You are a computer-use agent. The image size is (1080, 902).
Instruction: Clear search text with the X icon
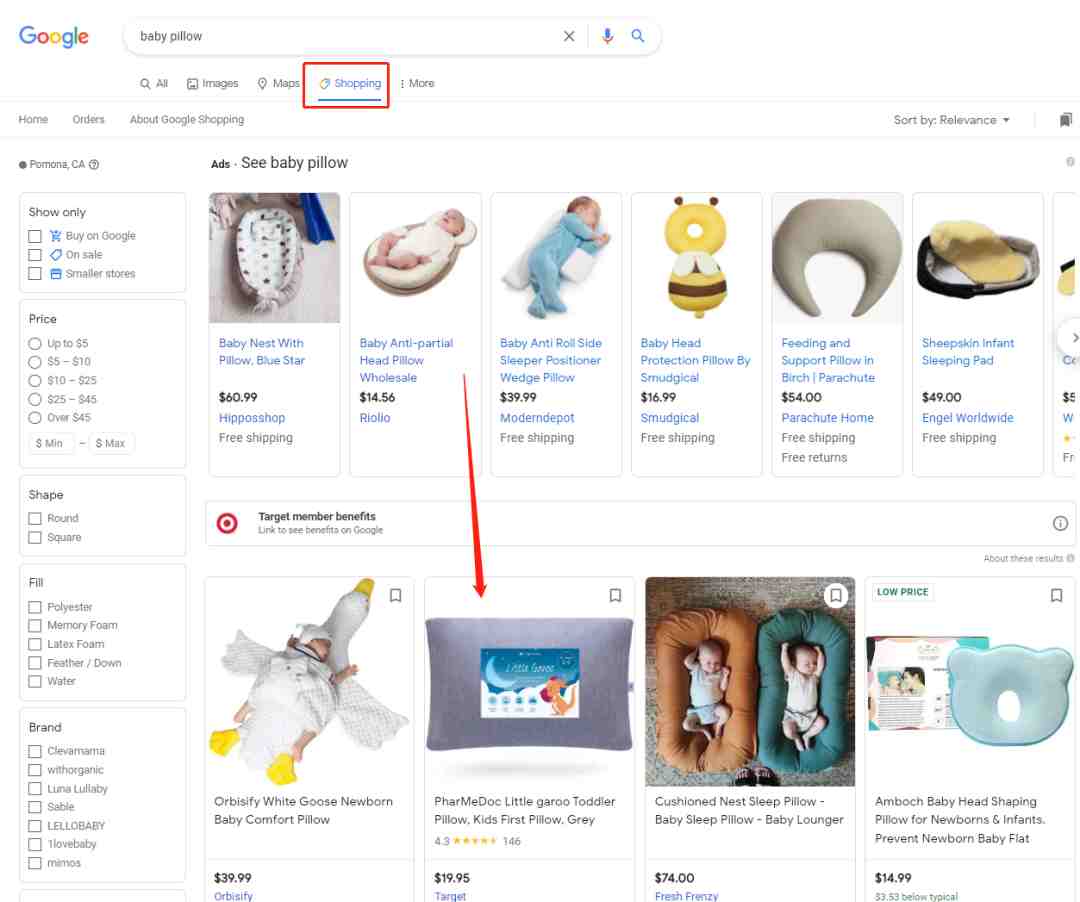click(569, 36)
